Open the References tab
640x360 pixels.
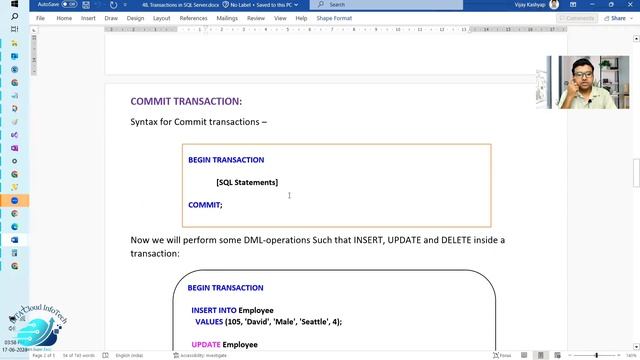[x=193, y=18]
